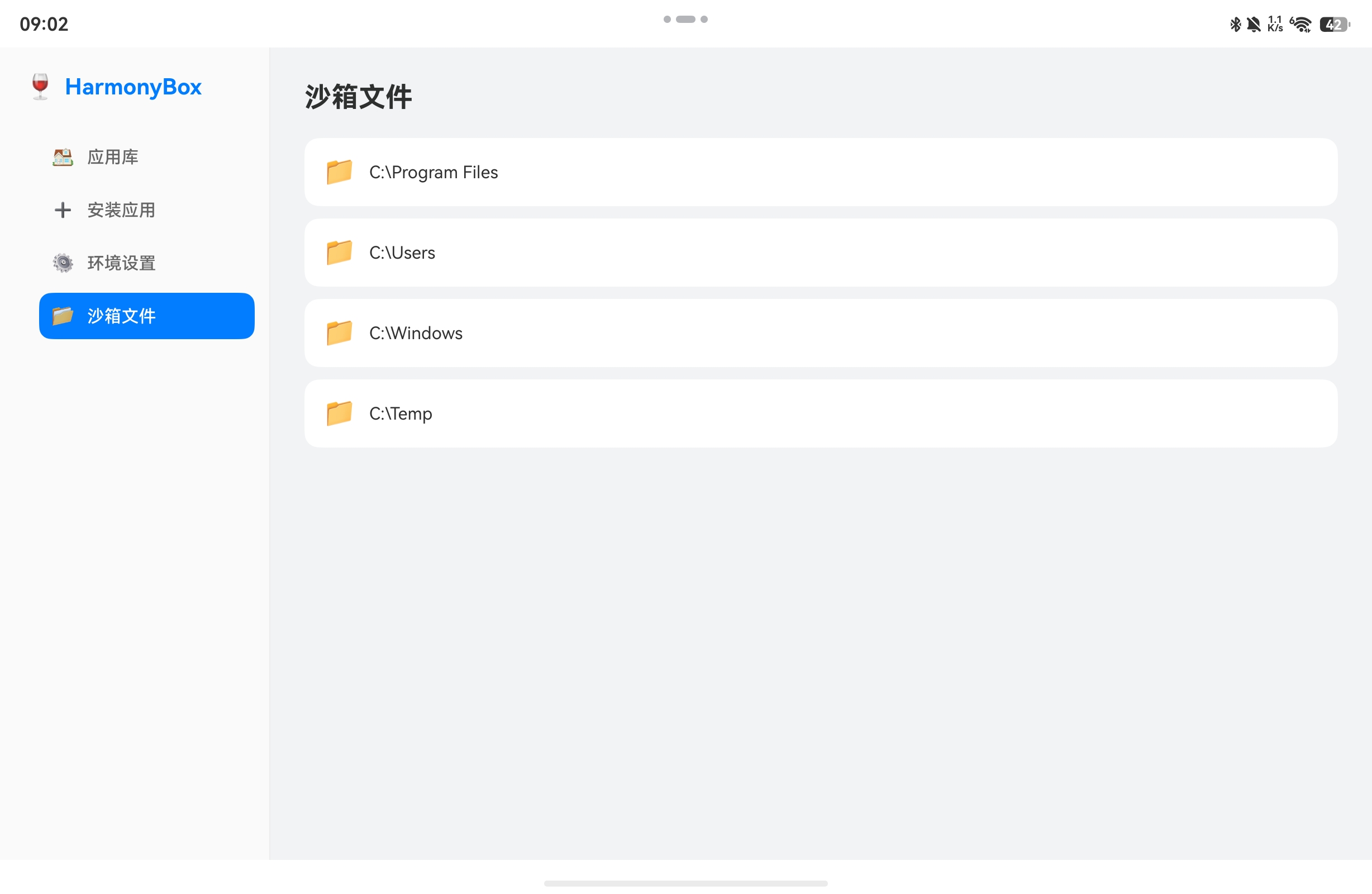The width and height of the screenshot is (1372, 894).
Task: Click the folder icon for C:\Program Files
Action: click(x=339, y=172)
